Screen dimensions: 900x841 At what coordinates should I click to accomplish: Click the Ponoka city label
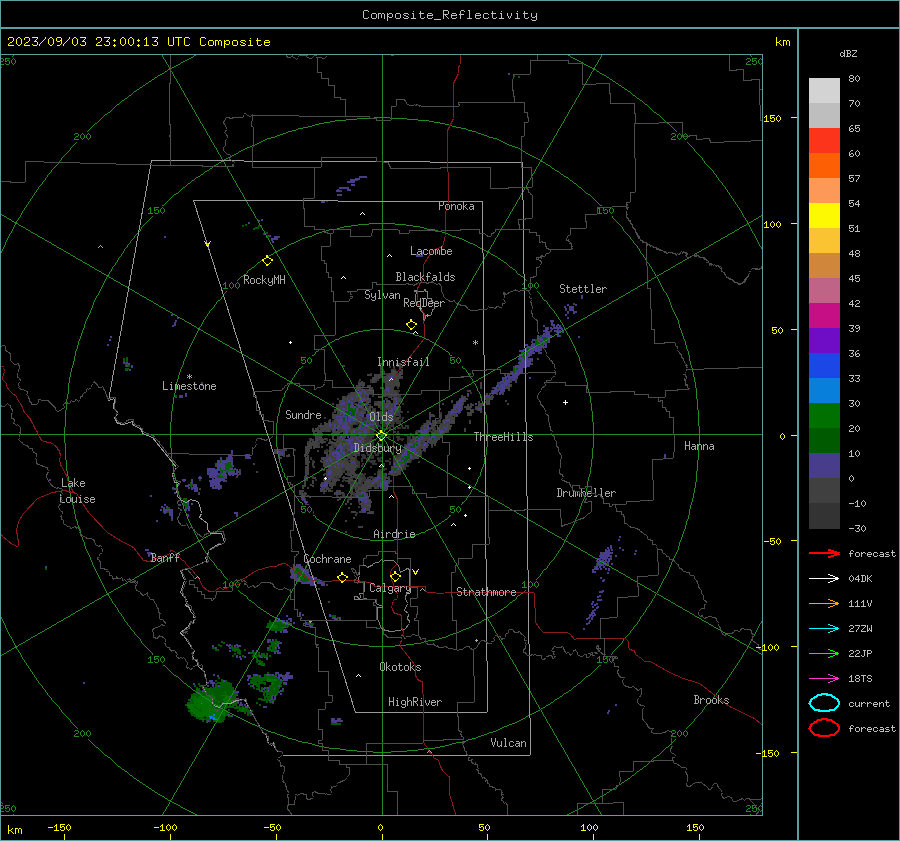456,206
